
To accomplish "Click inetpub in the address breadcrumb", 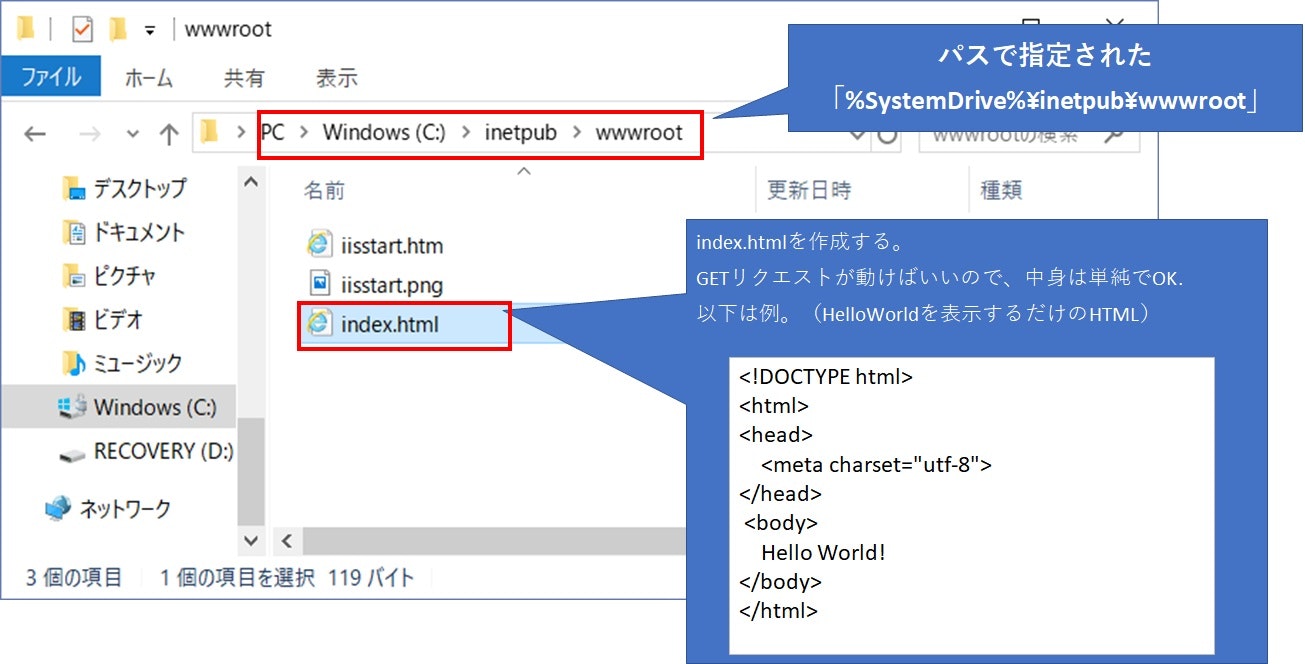I will 521,132.
